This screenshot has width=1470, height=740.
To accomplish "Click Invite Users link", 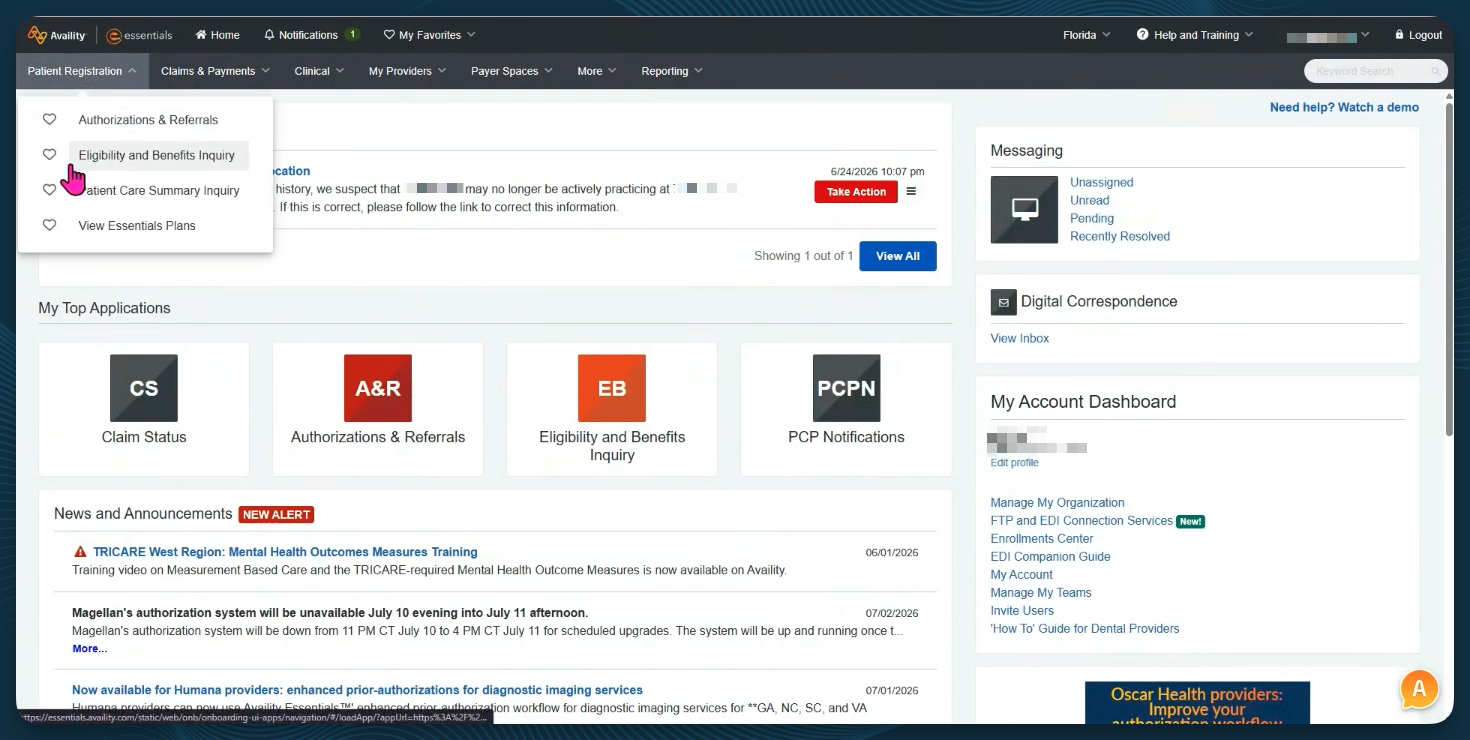I will click(x=1022, y=611).
